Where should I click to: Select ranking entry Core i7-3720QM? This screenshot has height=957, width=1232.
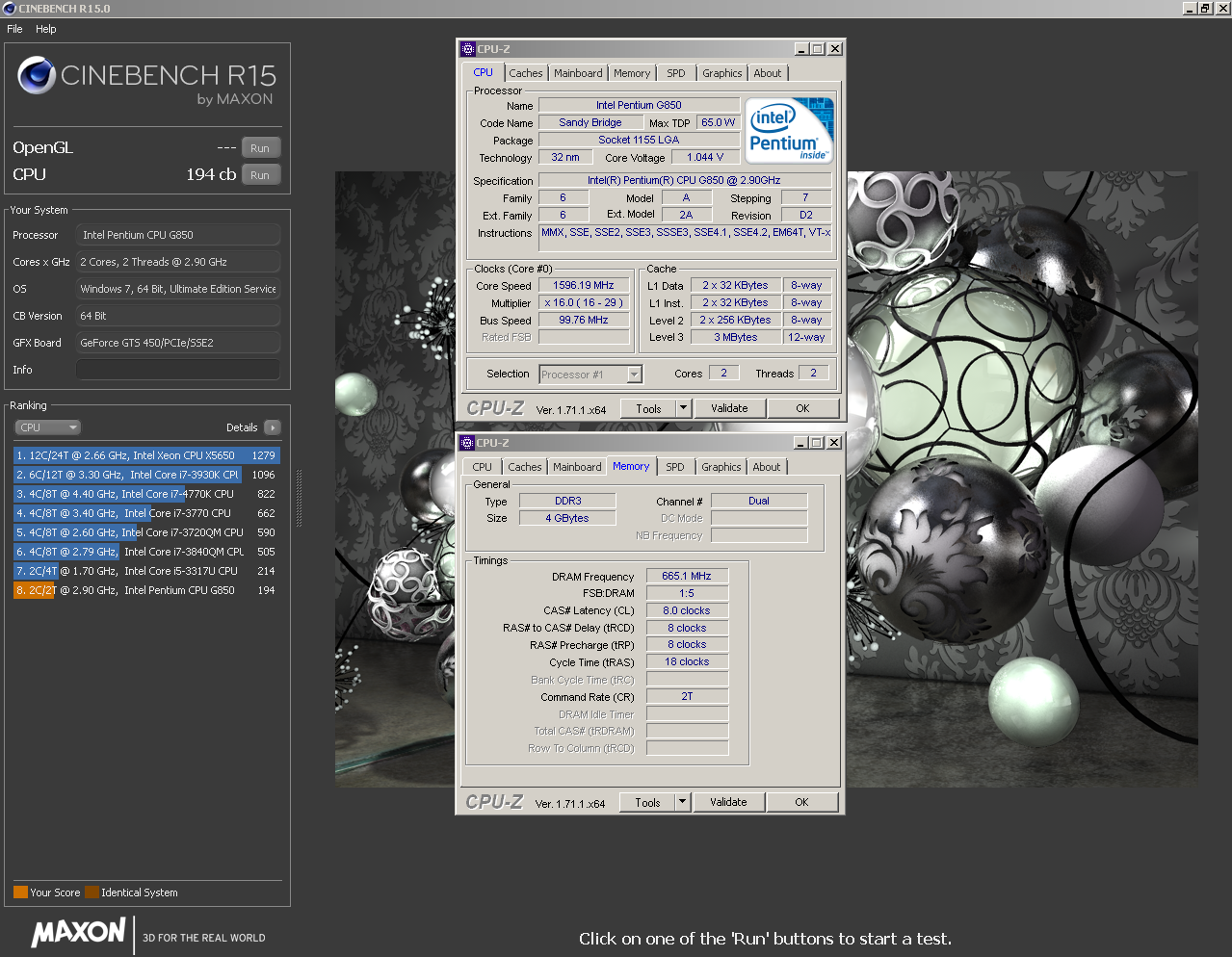pos(146,532)
